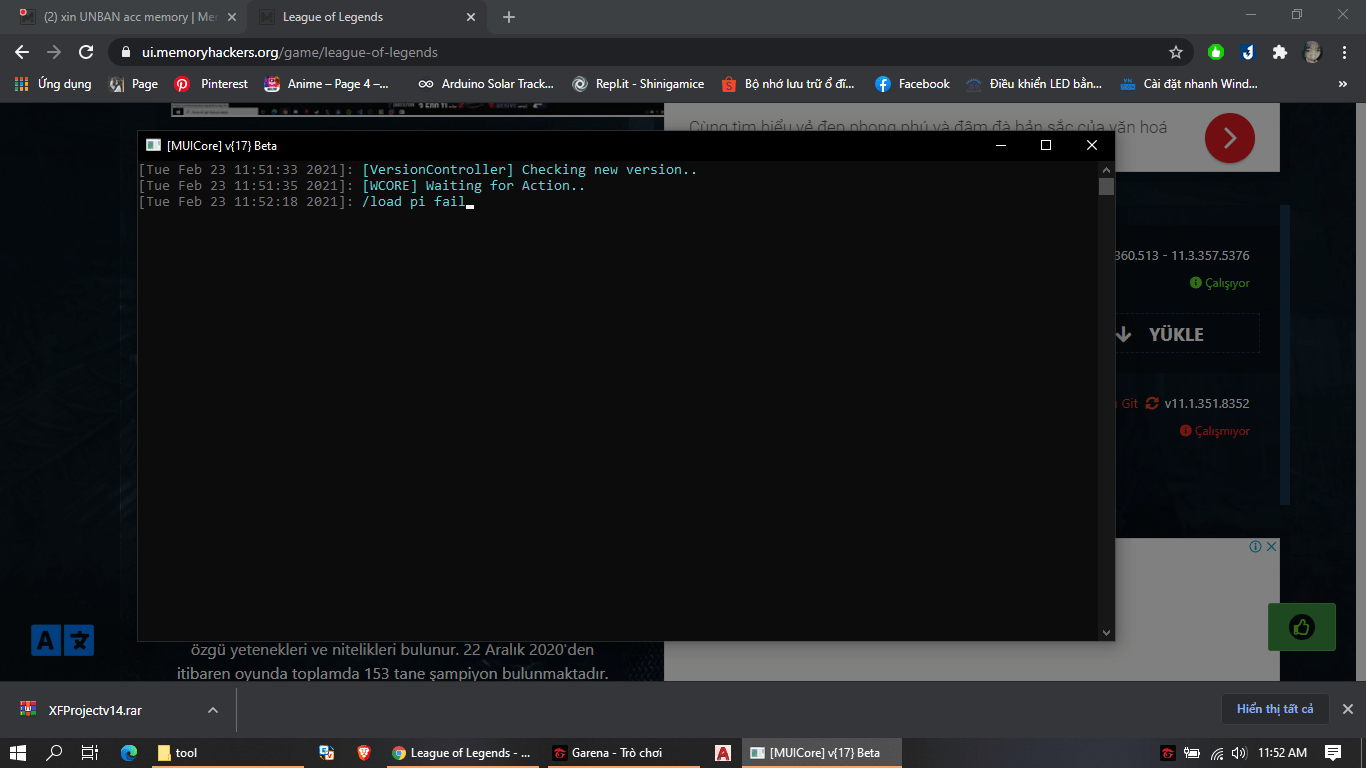This screenshot has height=768, width=1366.
Task: Open Windows taskbar search
Action: click(55, 752)
